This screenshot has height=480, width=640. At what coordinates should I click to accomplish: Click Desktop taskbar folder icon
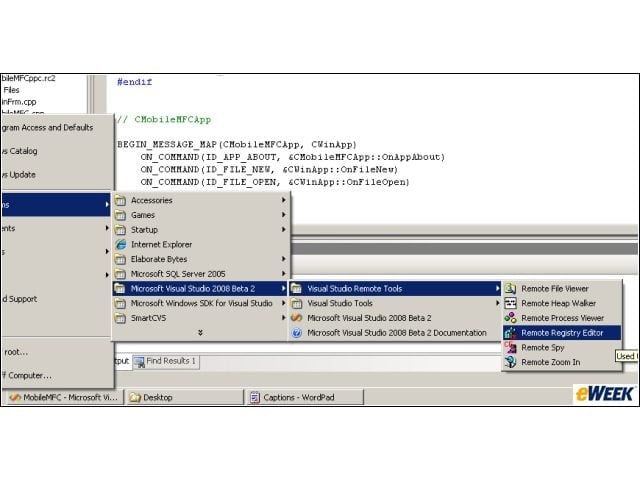coord(135,397)
